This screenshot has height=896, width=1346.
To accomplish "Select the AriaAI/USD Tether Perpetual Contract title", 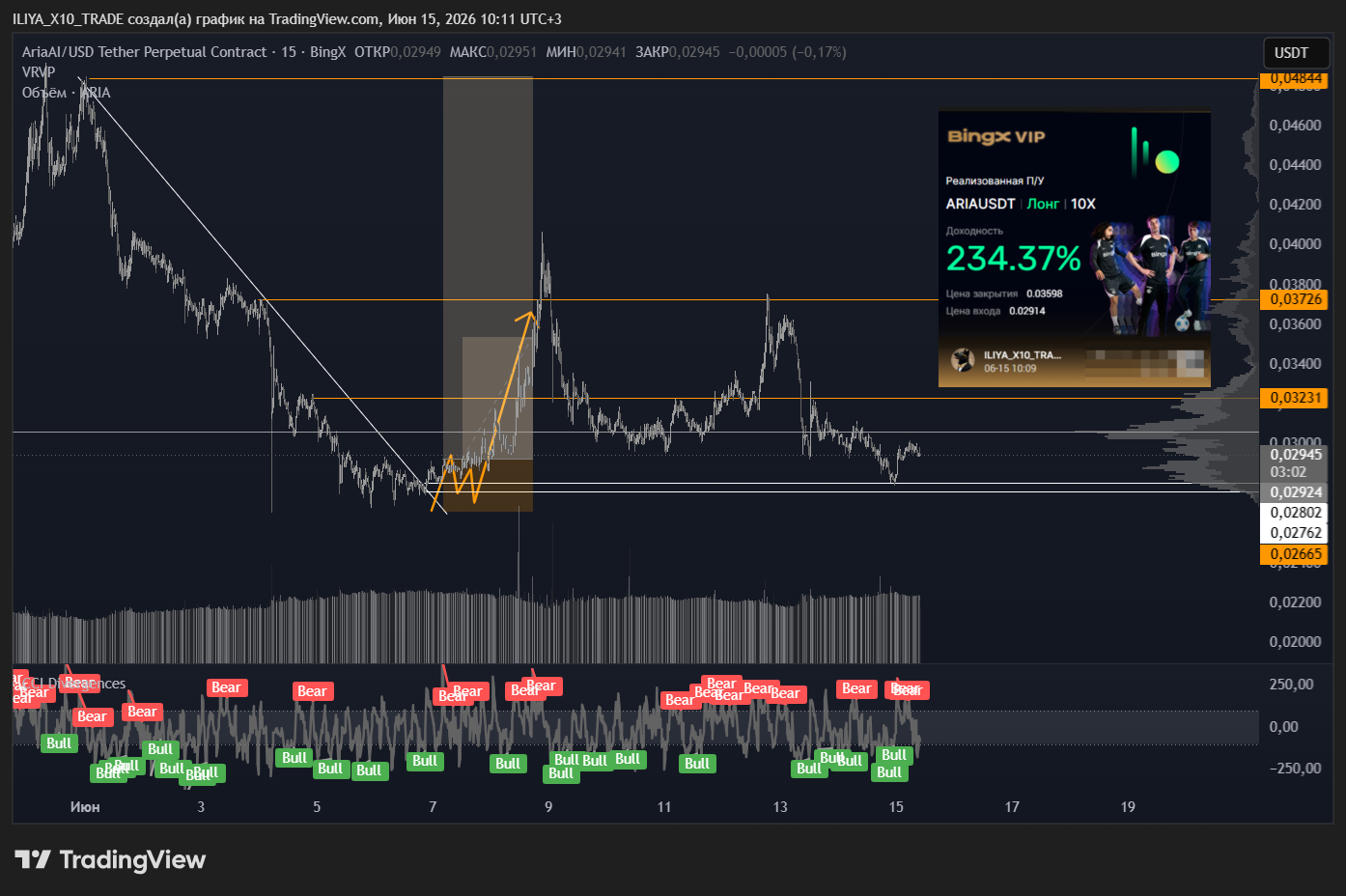I will (x=144, y=52).
